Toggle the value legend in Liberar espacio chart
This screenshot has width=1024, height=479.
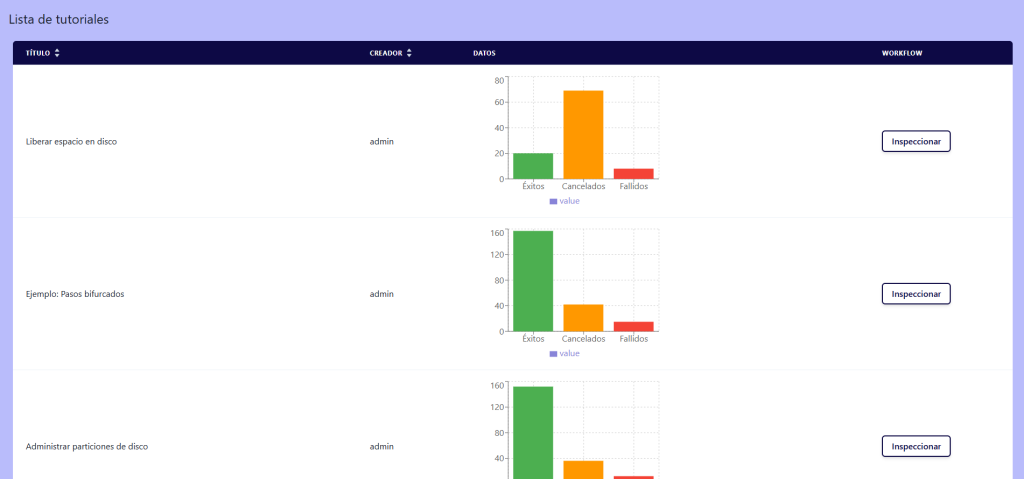564,201
